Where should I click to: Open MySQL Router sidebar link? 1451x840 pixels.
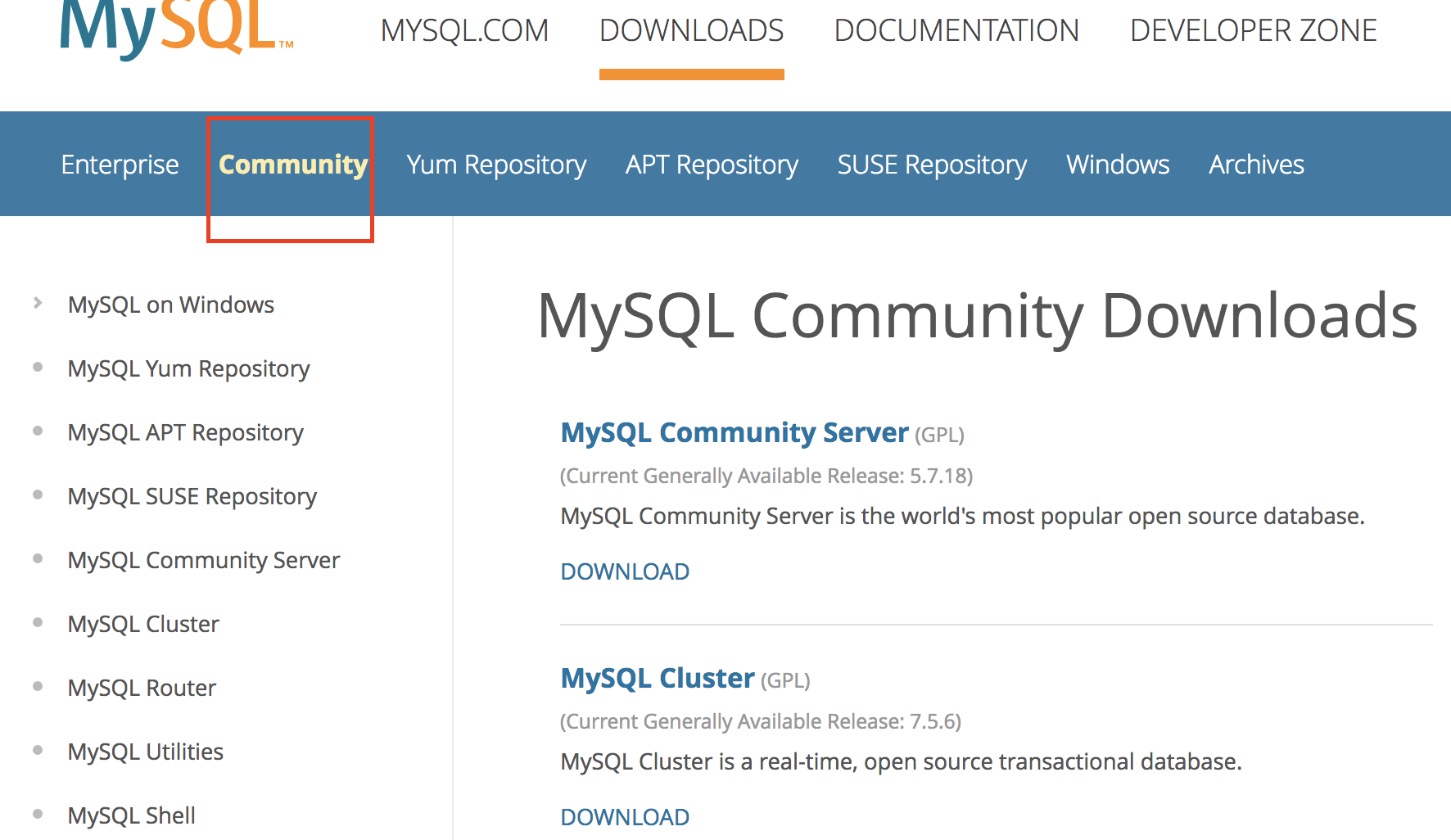(142, 688)
